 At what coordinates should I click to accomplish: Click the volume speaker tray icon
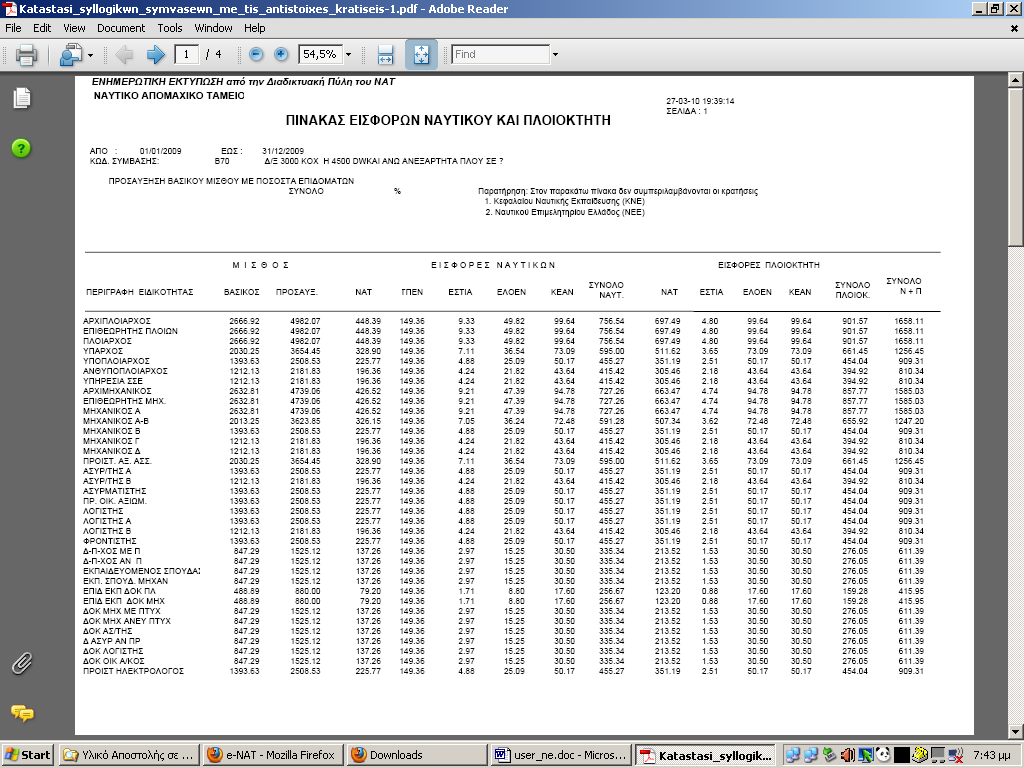(847, 756)
